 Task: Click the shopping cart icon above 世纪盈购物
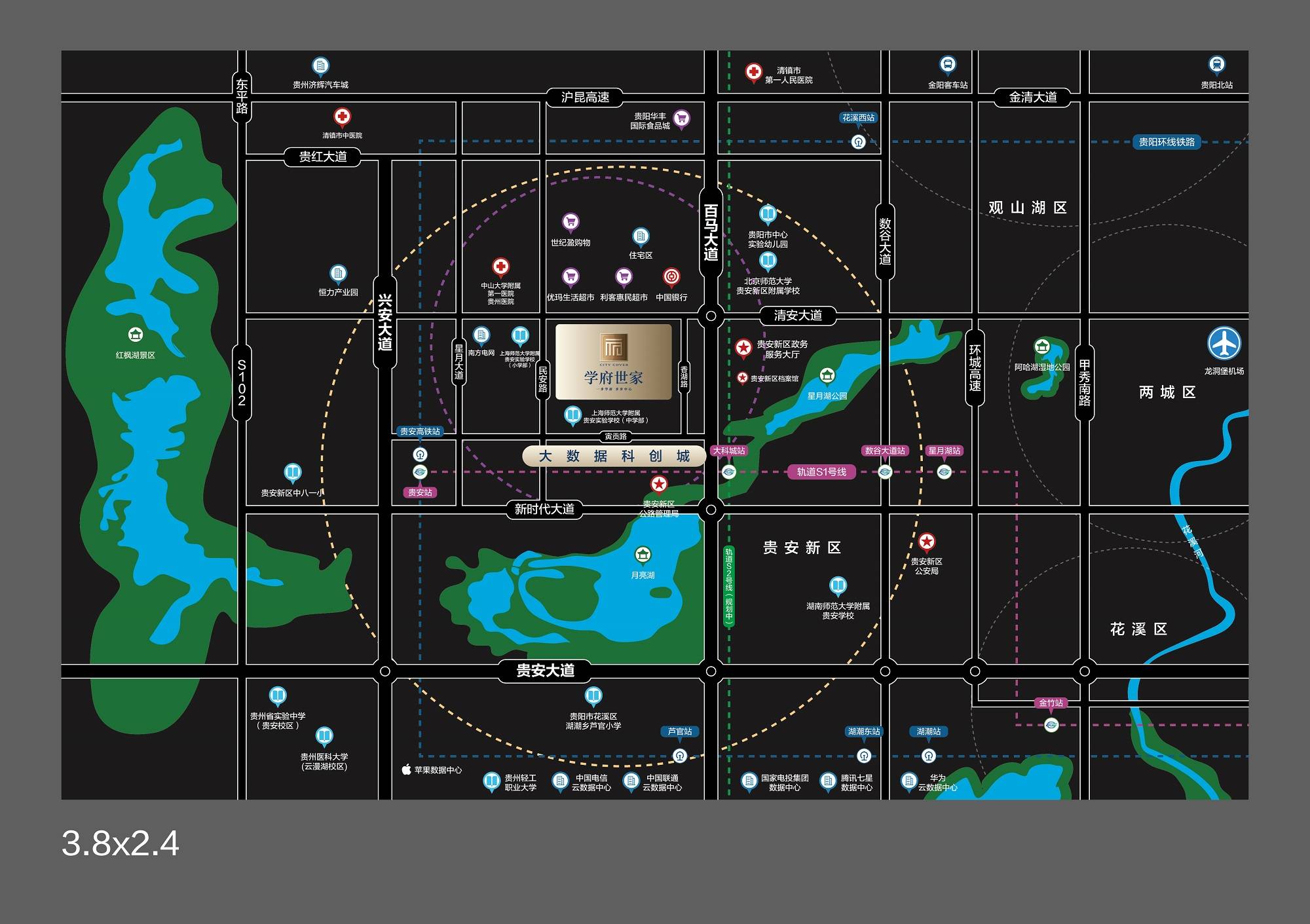[571, 221]
